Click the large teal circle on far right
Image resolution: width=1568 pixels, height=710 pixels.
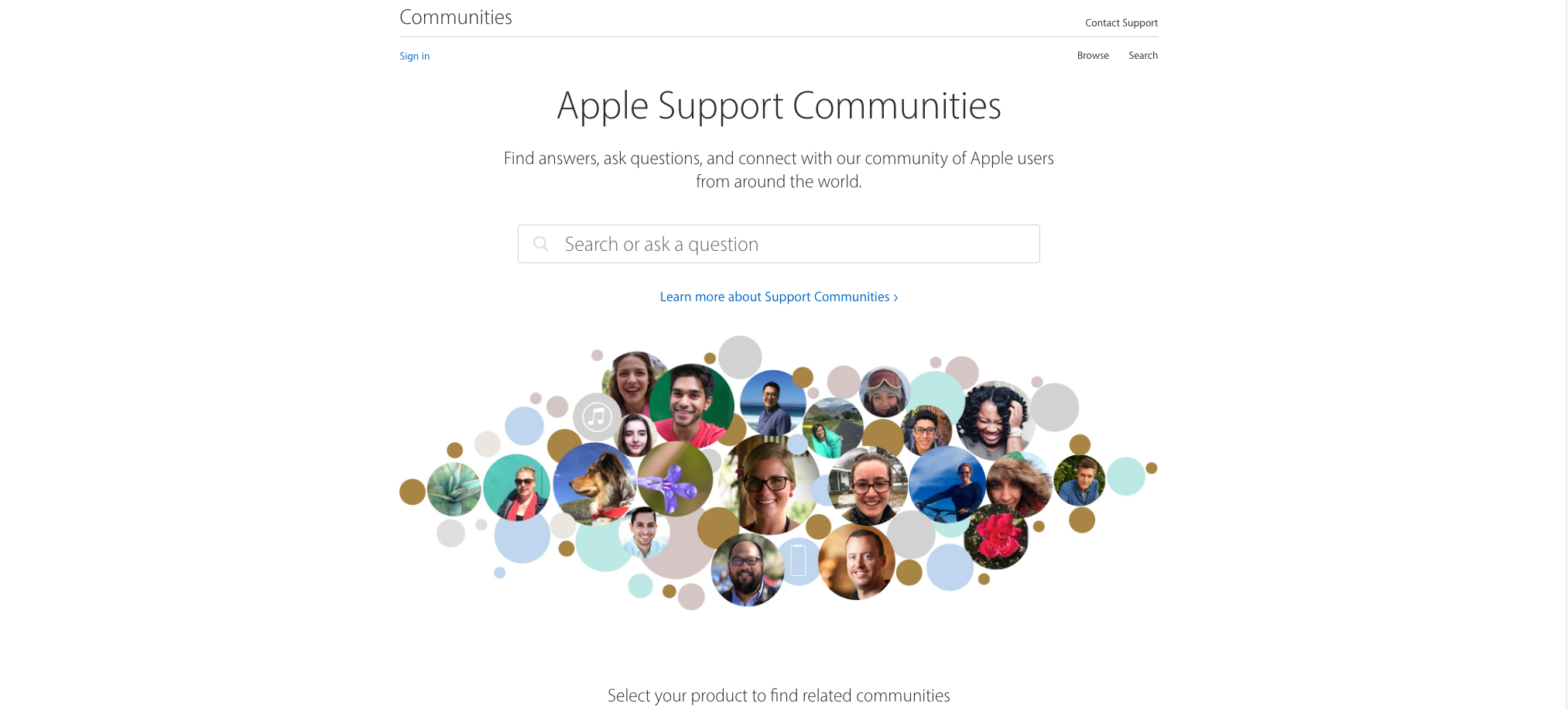[x=1125, y=476]
